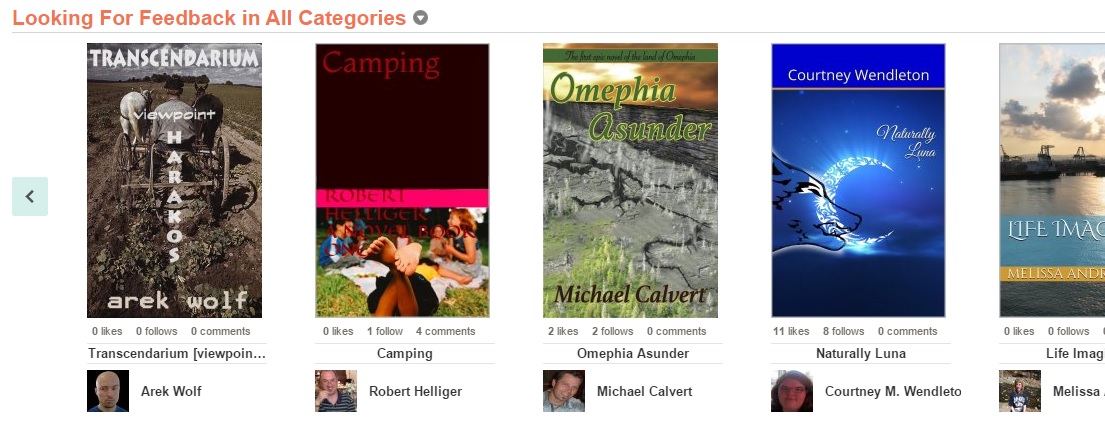Viewport: 1105px width, 444px height.
Task: Open the Omephia Asunder book cover
Action: pos(630,180)
